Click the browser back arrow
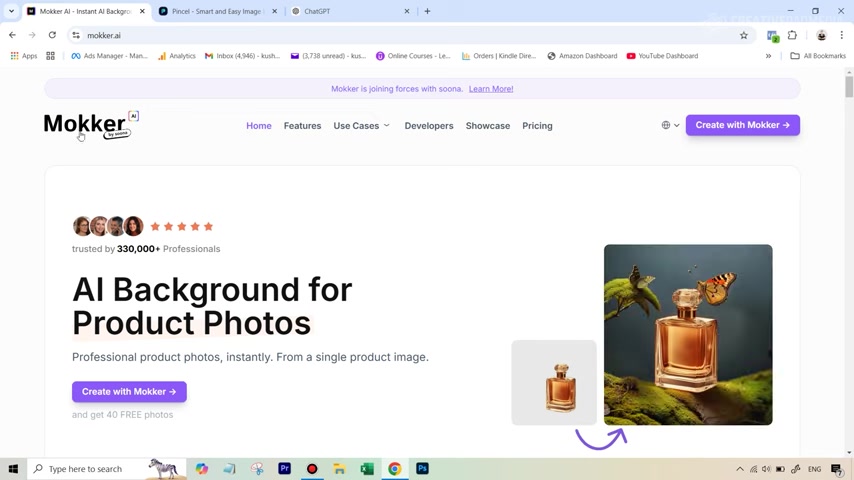The height and width of the screenshot is (480, 854). [x=12, y=35]
